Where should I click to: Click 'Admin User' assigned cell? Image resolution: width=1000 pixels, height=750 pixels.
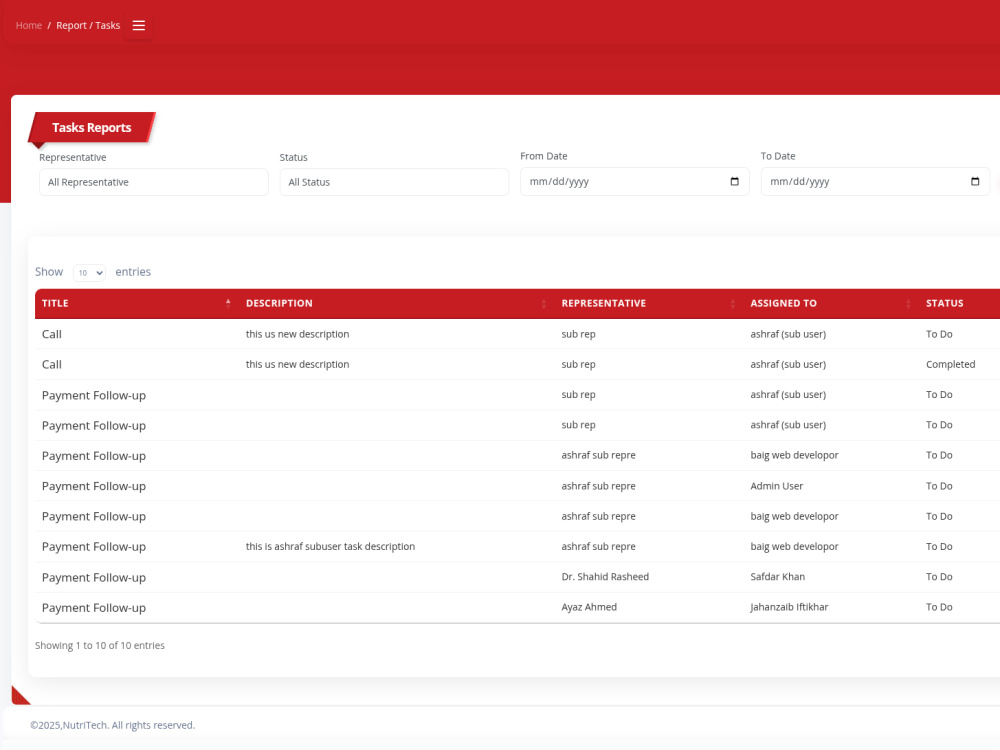776,486
